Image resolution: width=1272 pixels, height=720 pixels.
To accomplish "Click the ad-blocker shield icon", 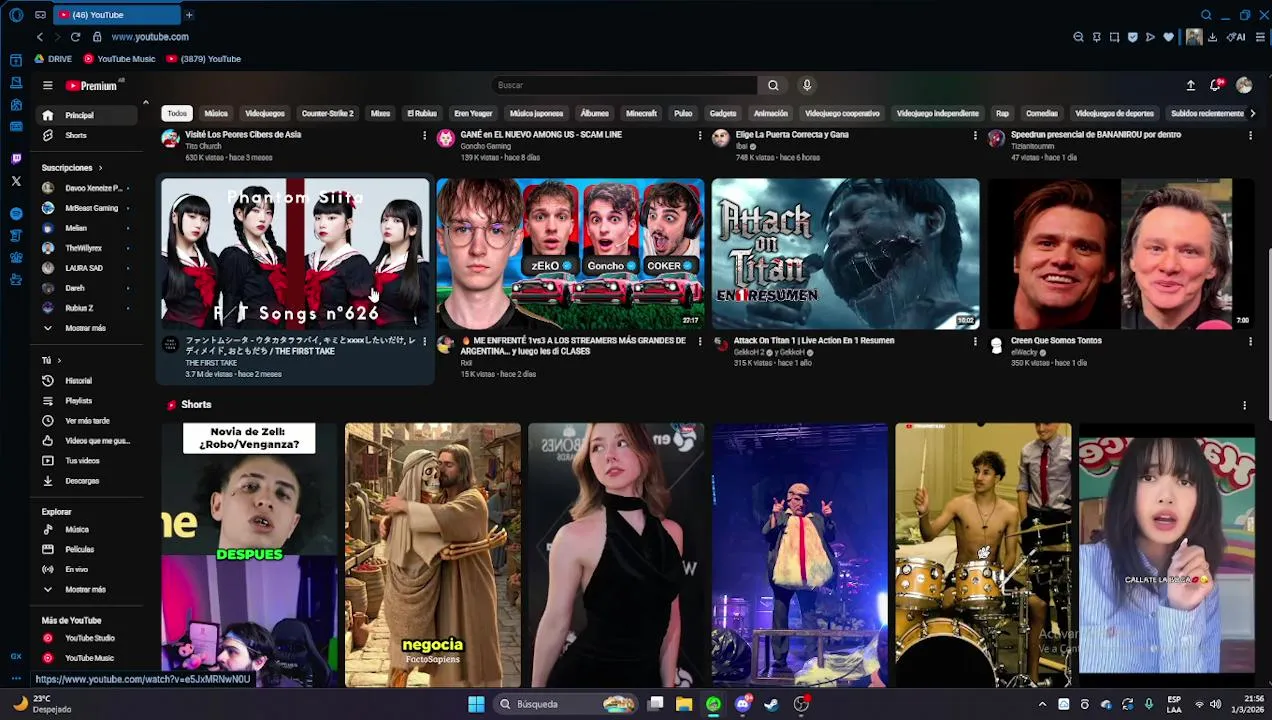I will point(1132,37).
